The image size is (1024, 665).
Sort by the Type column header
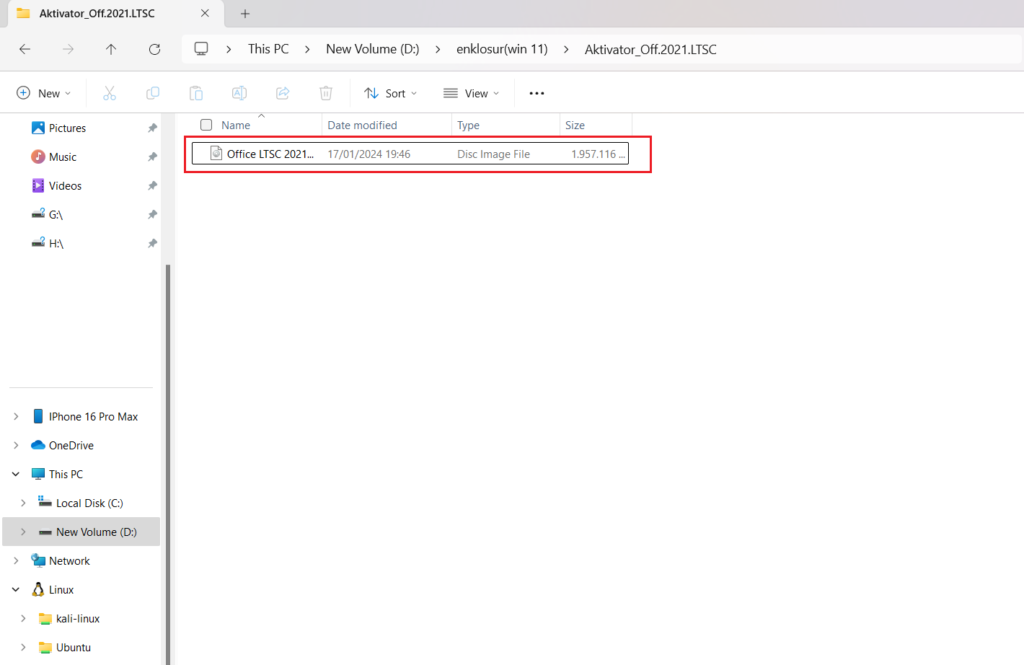click(505, 125)
